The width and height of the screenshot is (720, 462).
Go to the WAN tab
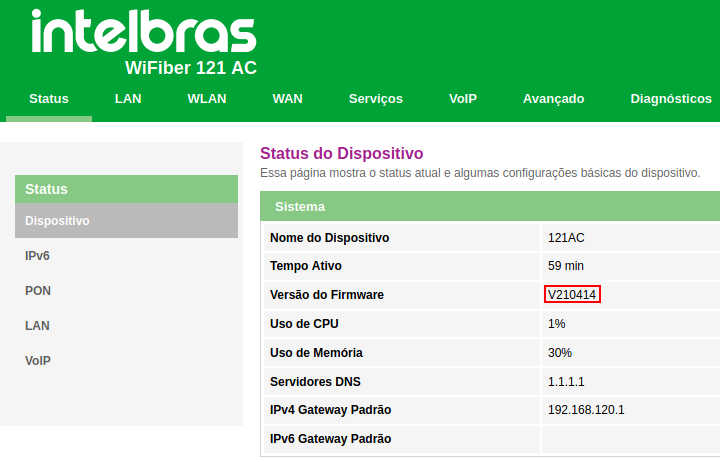287,99
